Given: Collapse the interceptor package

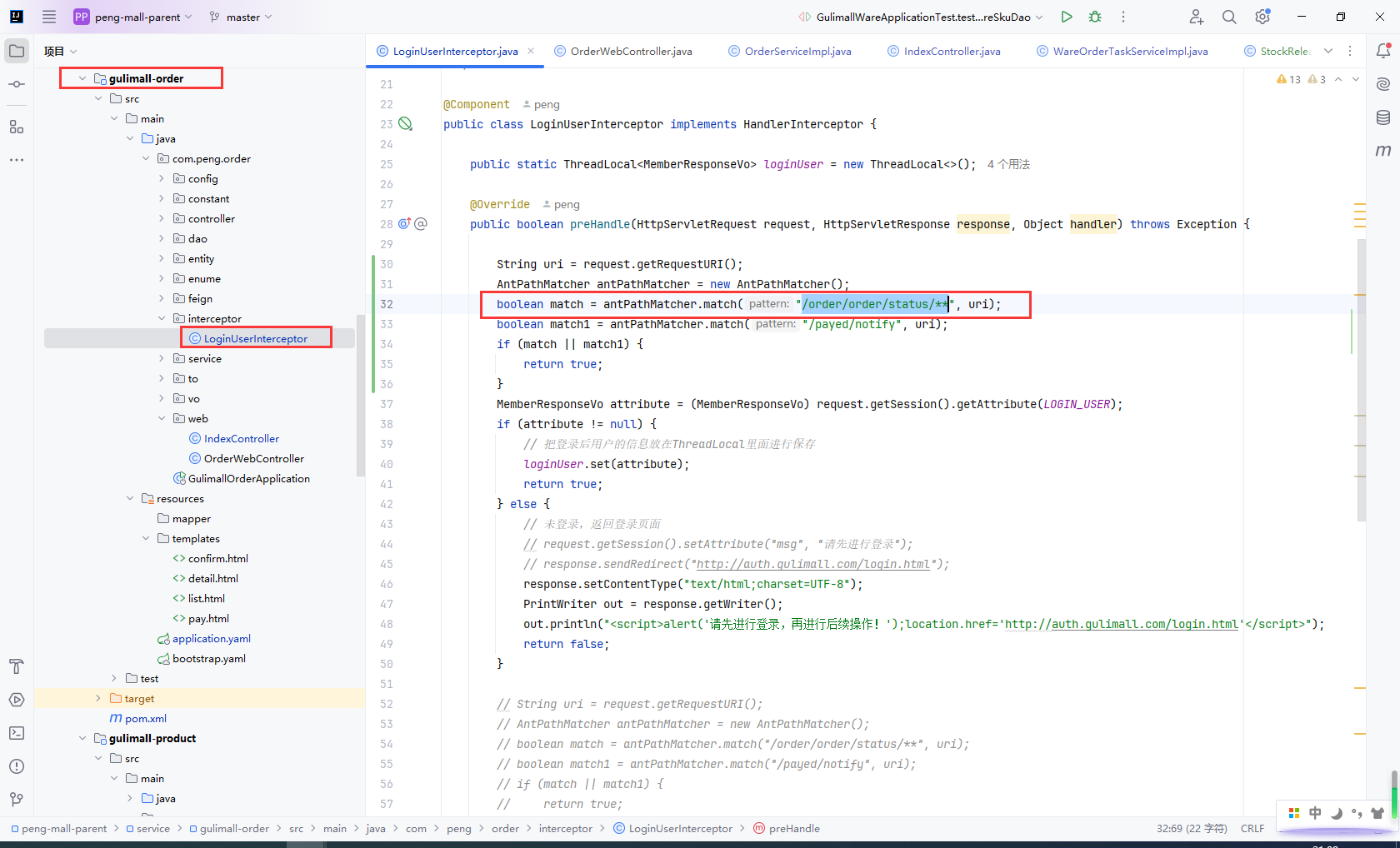Looking at the screenshot, I should click(x=162, y=318).
